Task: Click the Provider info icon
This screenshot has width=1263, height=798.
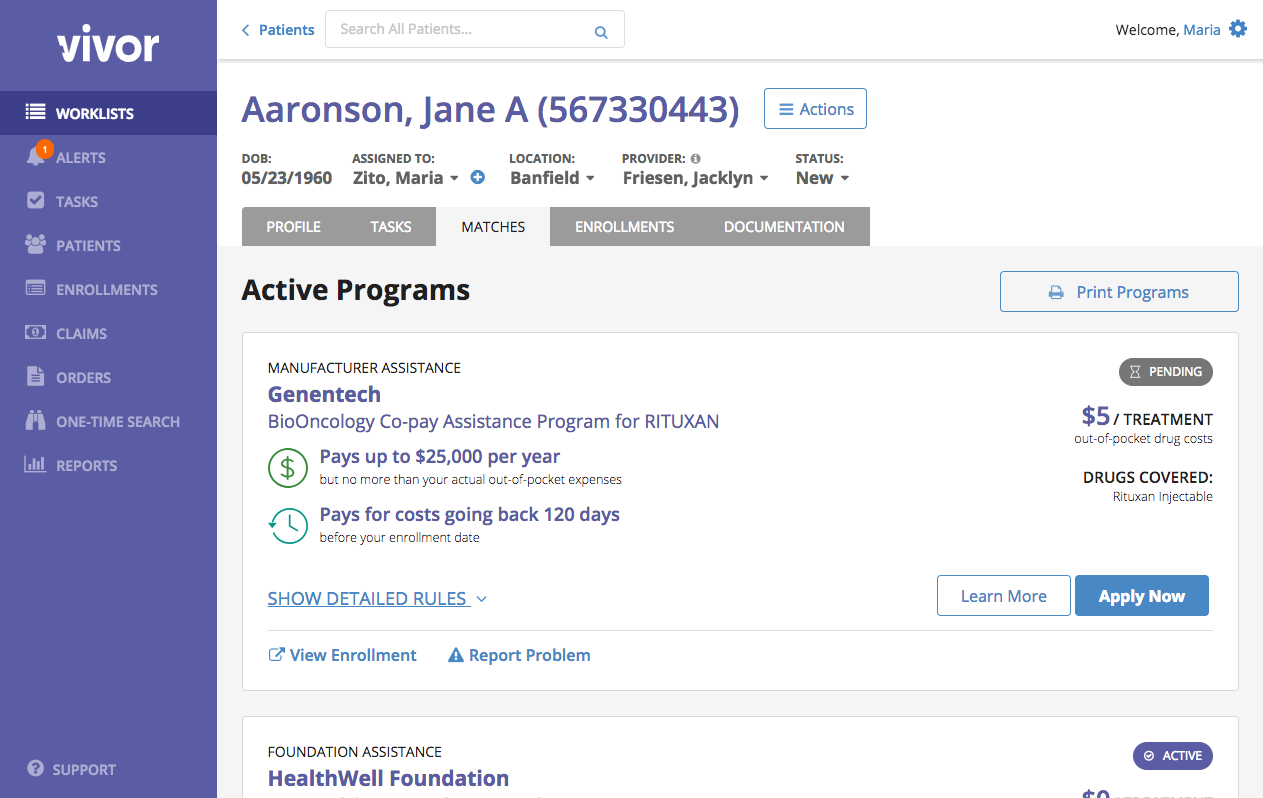Action: [x=695, y=158]
